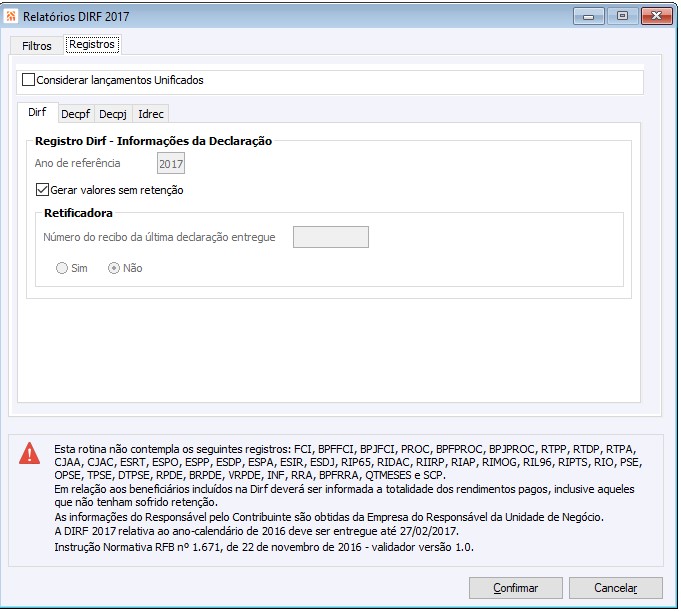Uncheck Gerar valores sem retenção
Screen dimensions: 681x611
tap(42, 190)
